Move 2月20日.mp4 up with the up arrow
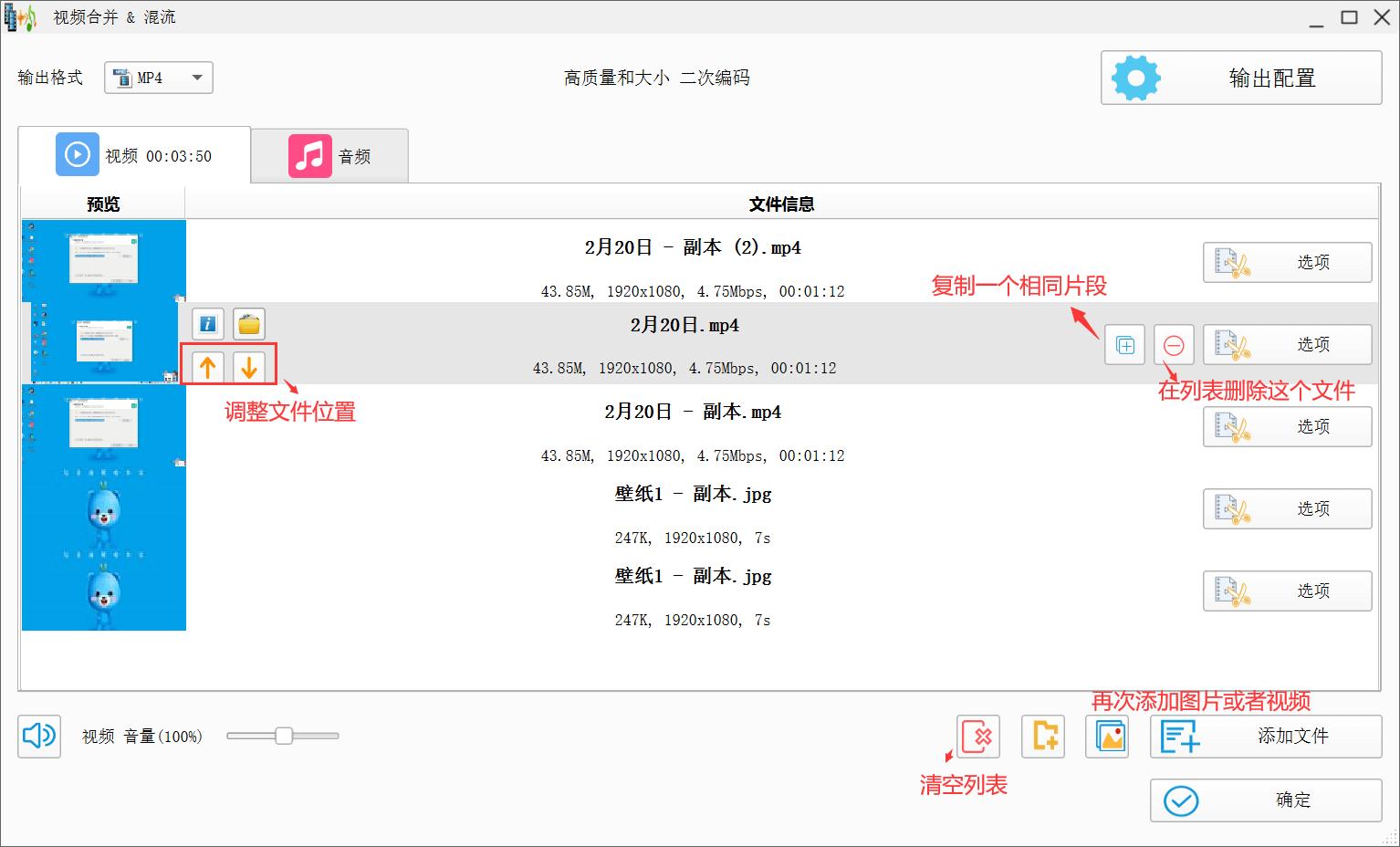This screenshot has width=1400, height=847. (206, 366)
